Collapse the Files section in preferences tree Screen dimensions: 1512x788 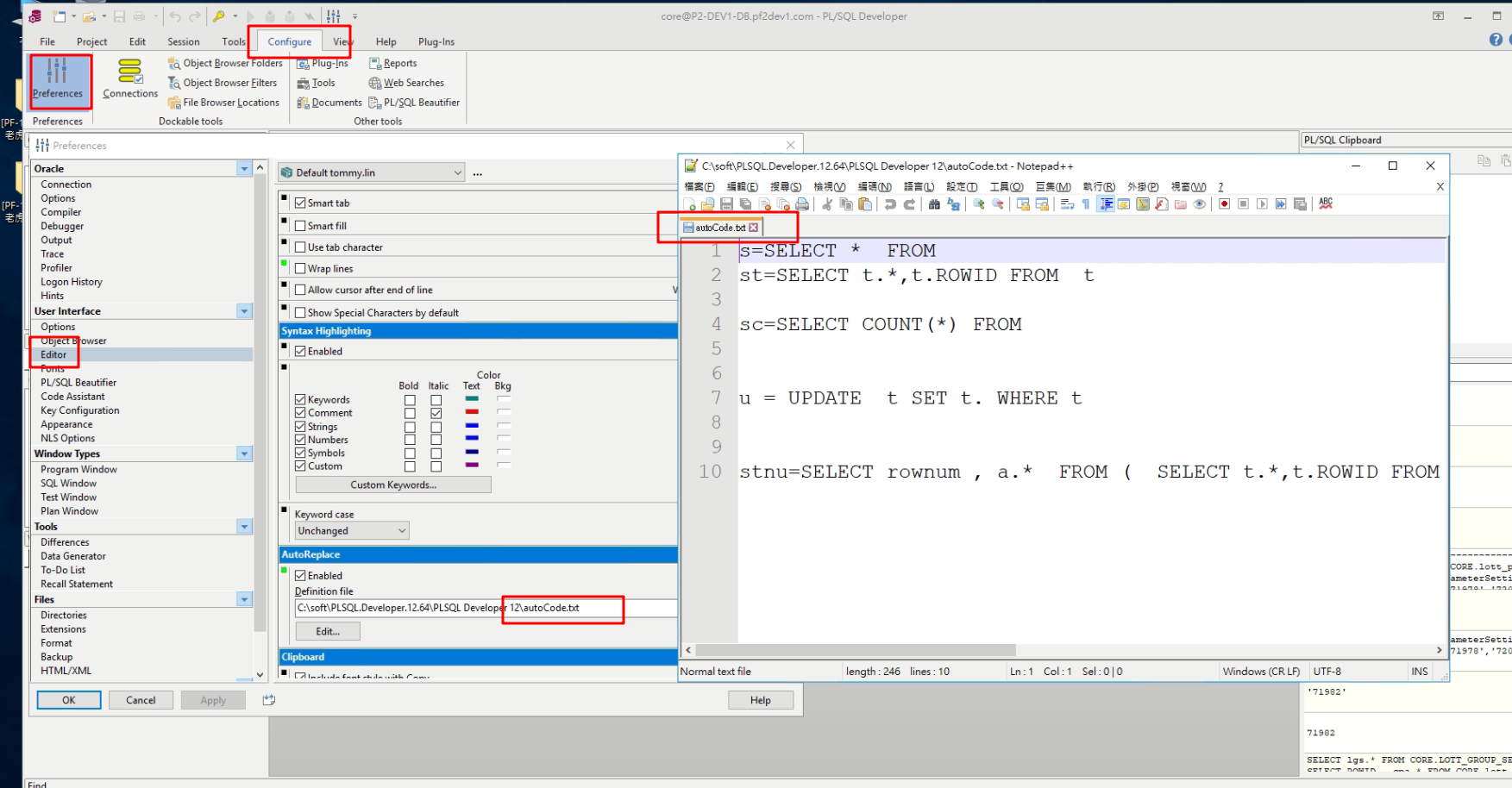(244, 599)
